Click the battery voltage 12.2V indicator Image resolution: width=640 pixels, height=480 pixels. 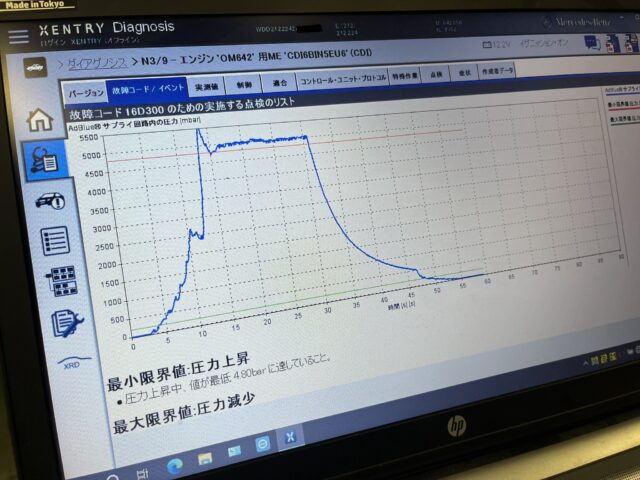pos(496,44)
